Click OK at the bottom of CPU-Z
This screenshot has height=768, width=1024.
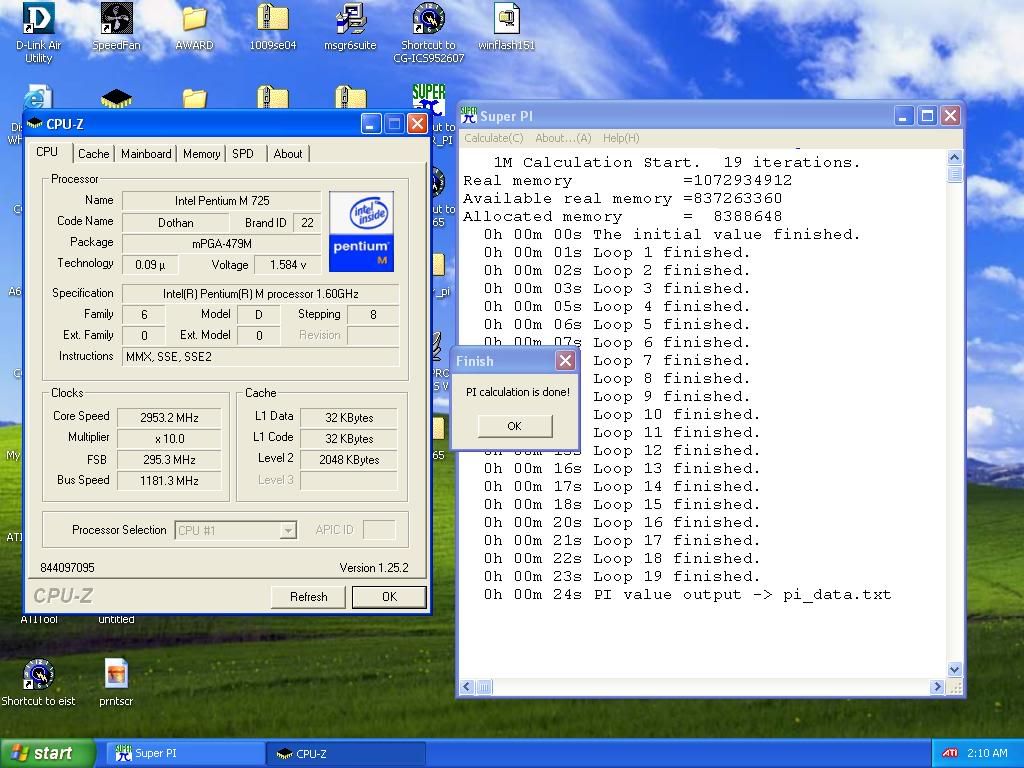(389, 597)
